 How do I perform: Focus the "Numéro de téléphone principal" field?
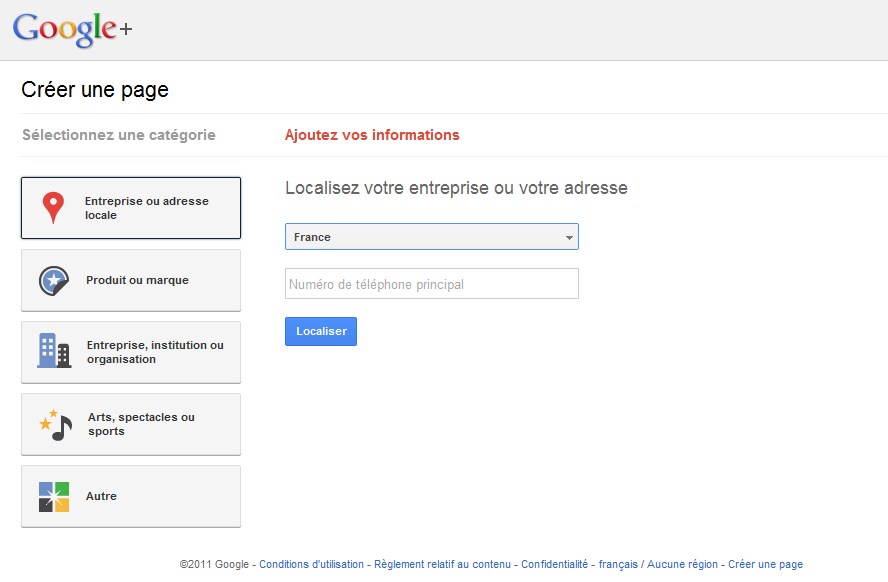tap(431, 284)
